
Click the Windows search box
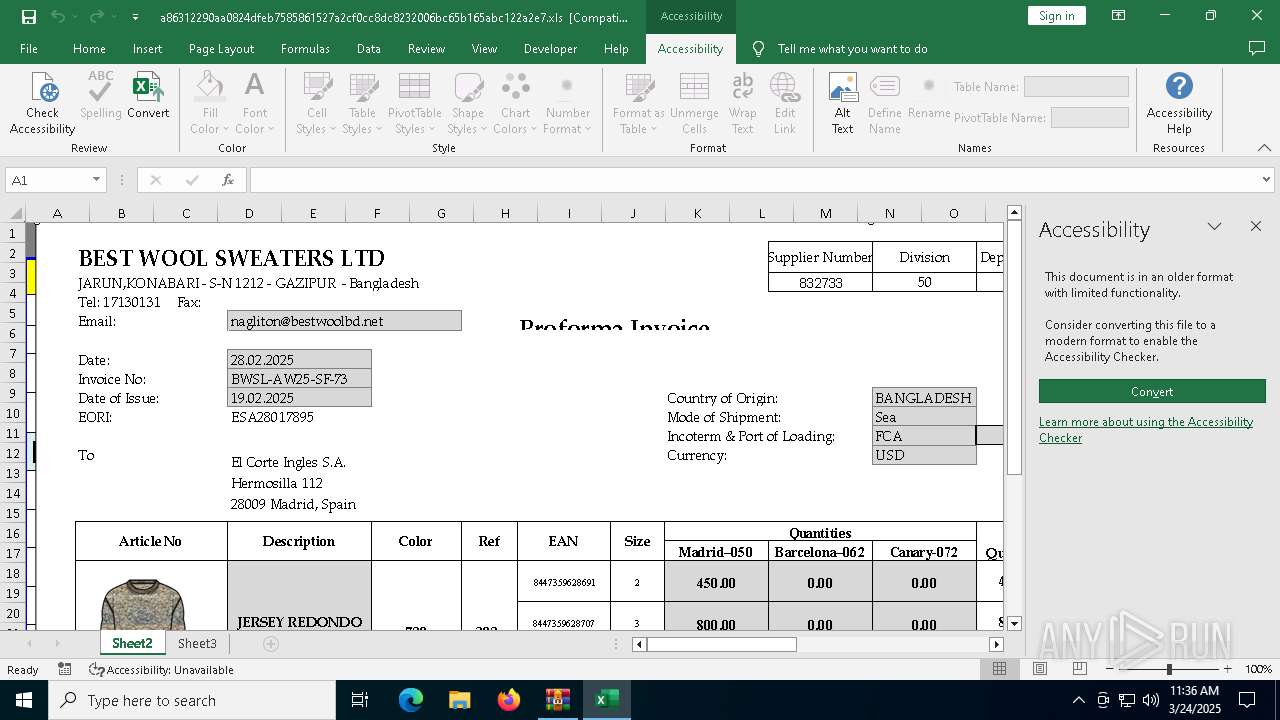[x=192, y=700]
